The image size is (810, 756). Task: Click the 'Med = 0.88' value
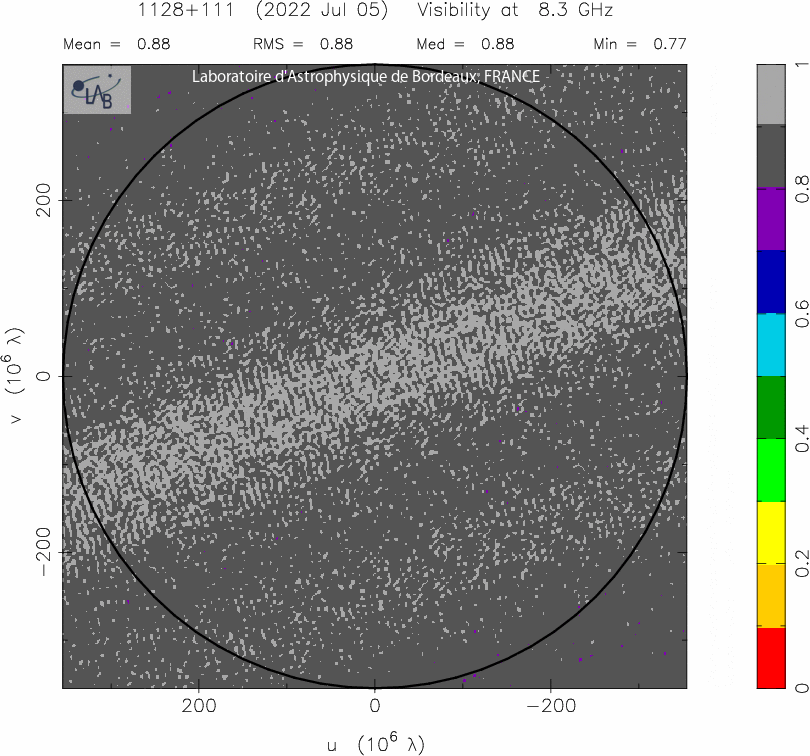coord(465,44)
